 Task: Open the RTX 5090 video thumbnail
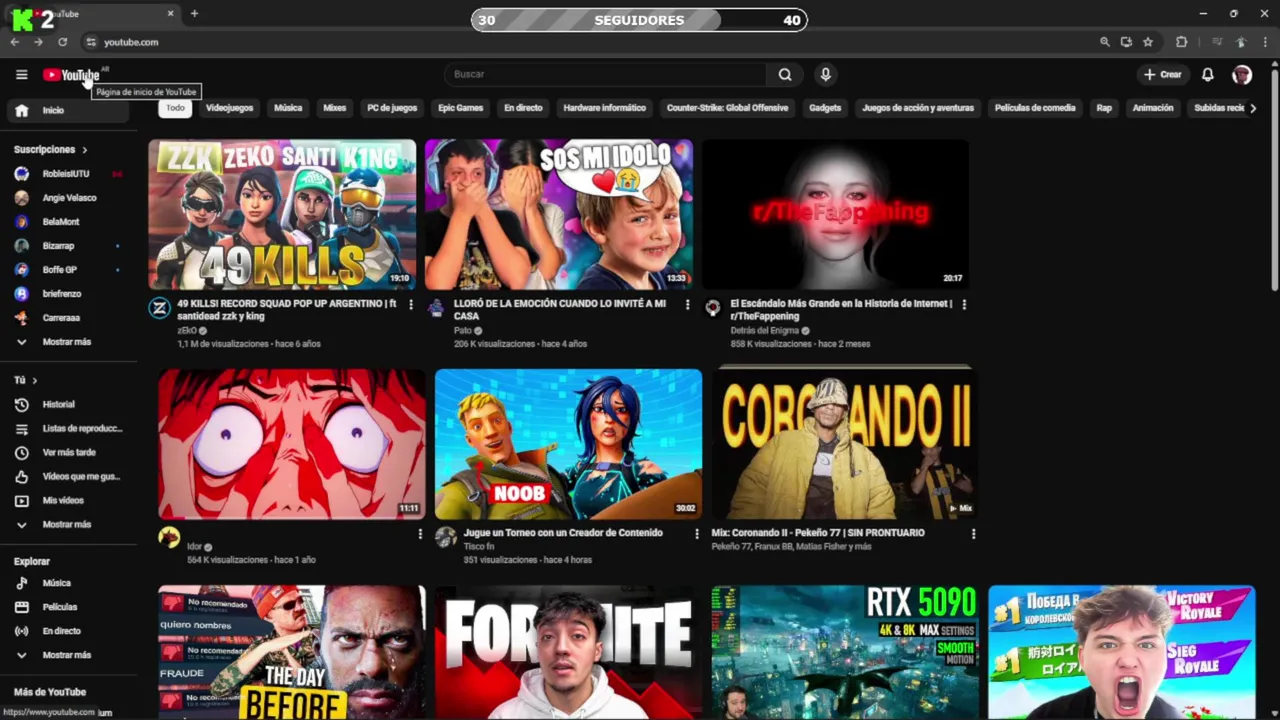(844, 652)
